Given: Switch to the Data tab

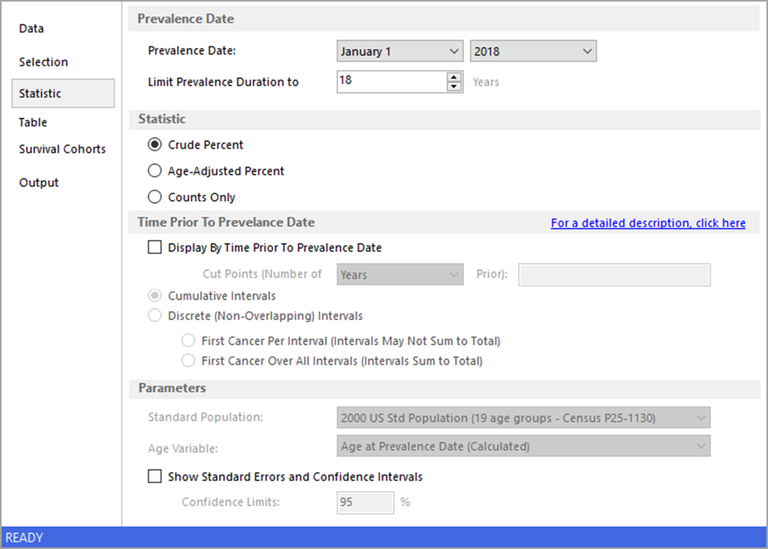Looking at the screenshot, I should 32,29.
